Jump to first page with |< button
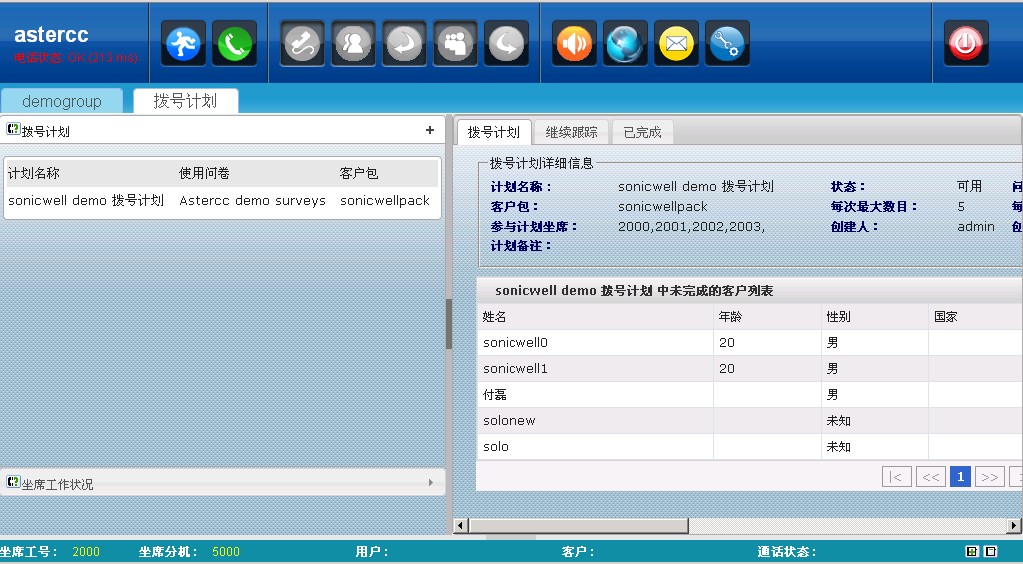Screen dimensions: 1023x564 pyautogui.click(x=896, y=477)
